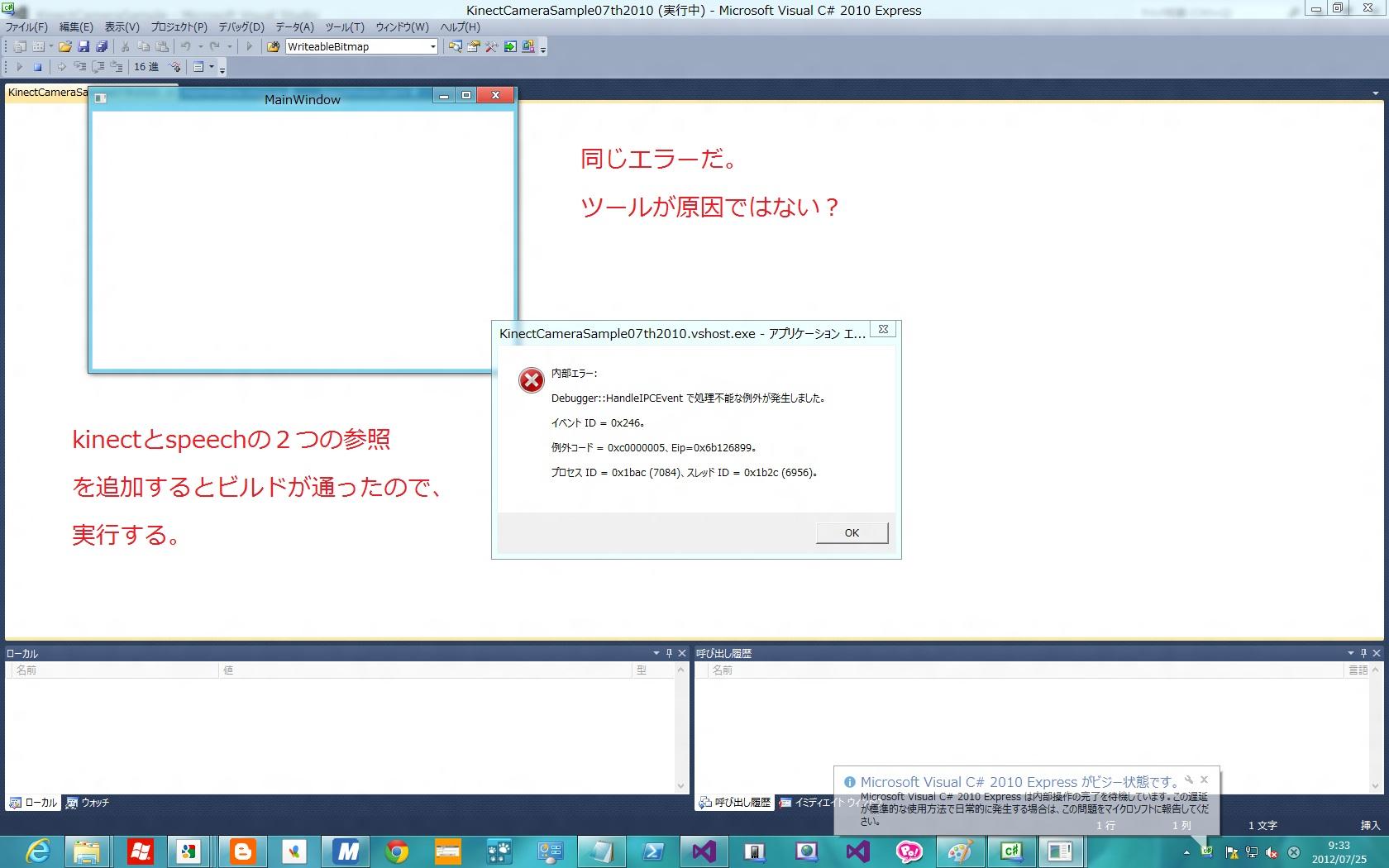Viewport: 1389px width, 868px height.
Task: Click the Paste clipboard toolbar icon
Action: [x=162, y=46]
